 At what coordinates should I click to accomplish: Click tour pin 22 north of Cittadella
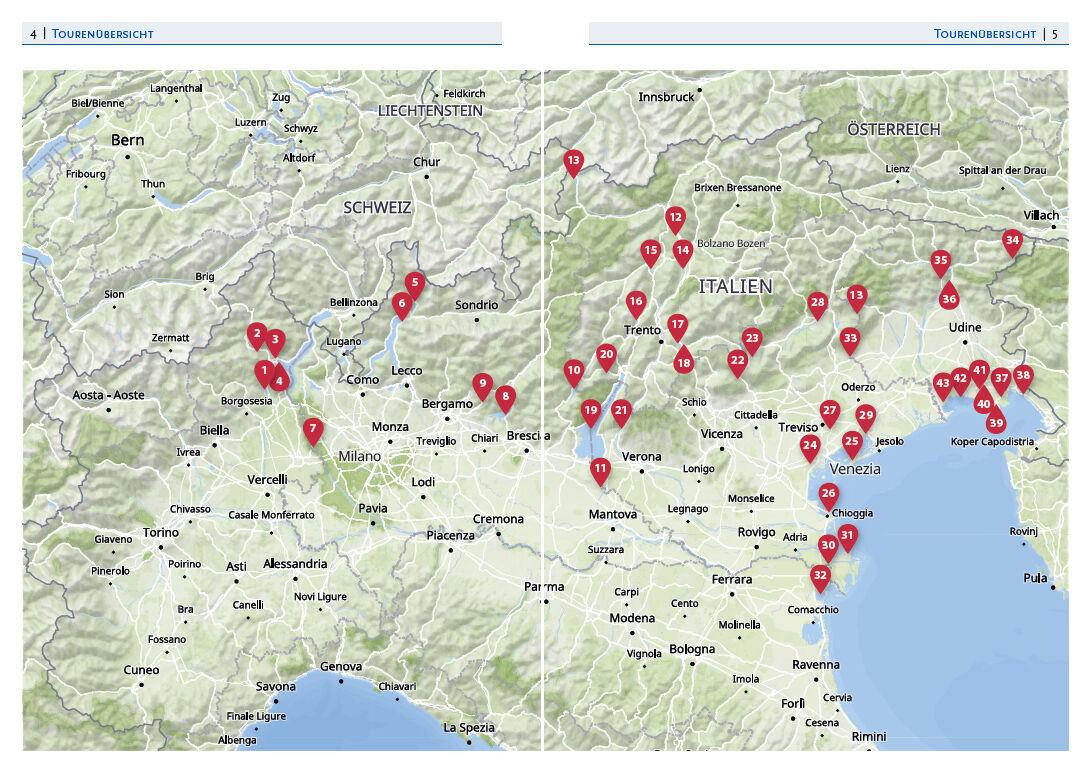[738, 361]
